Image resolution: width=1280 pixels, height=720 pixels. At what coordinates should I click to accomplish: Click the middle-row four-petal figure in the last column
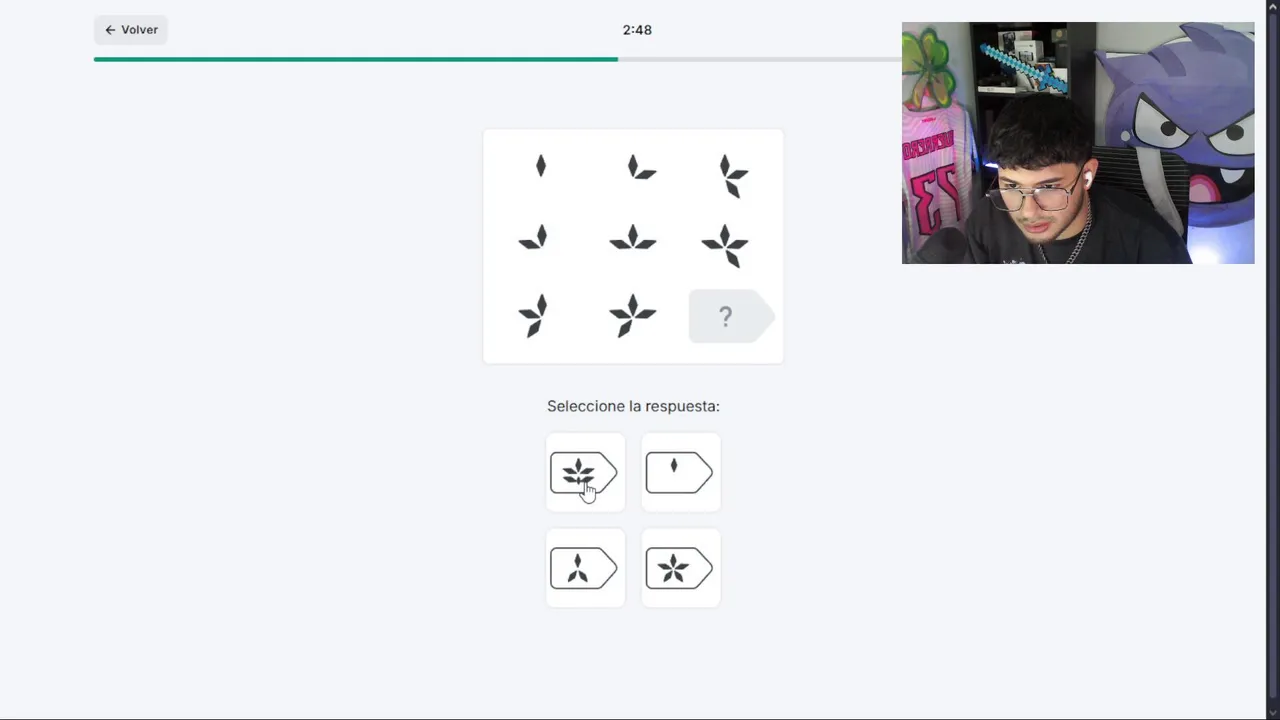725,246
